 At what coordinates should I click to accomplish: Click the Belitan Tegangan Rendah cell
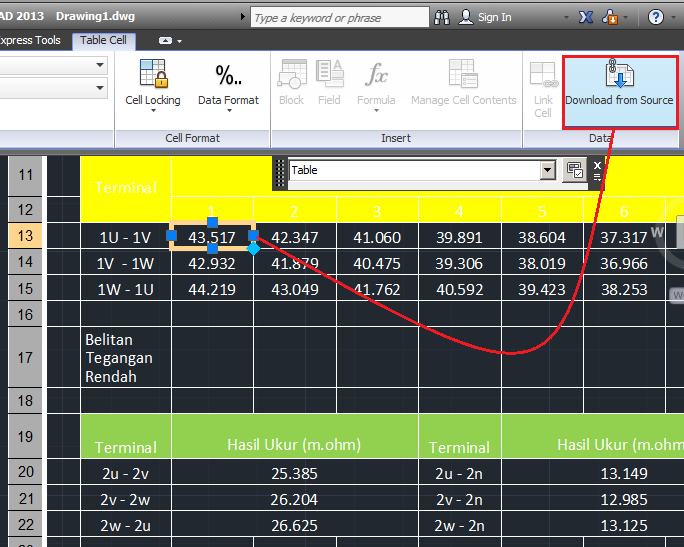(126, 358)
